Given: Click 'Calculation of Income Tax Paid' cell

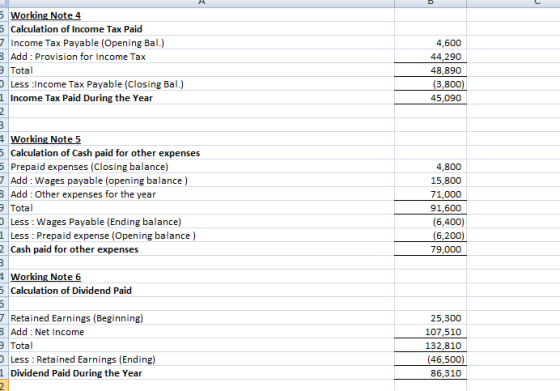Looking at the screenshot, I should pyautogui.click(x=201, y=29).
